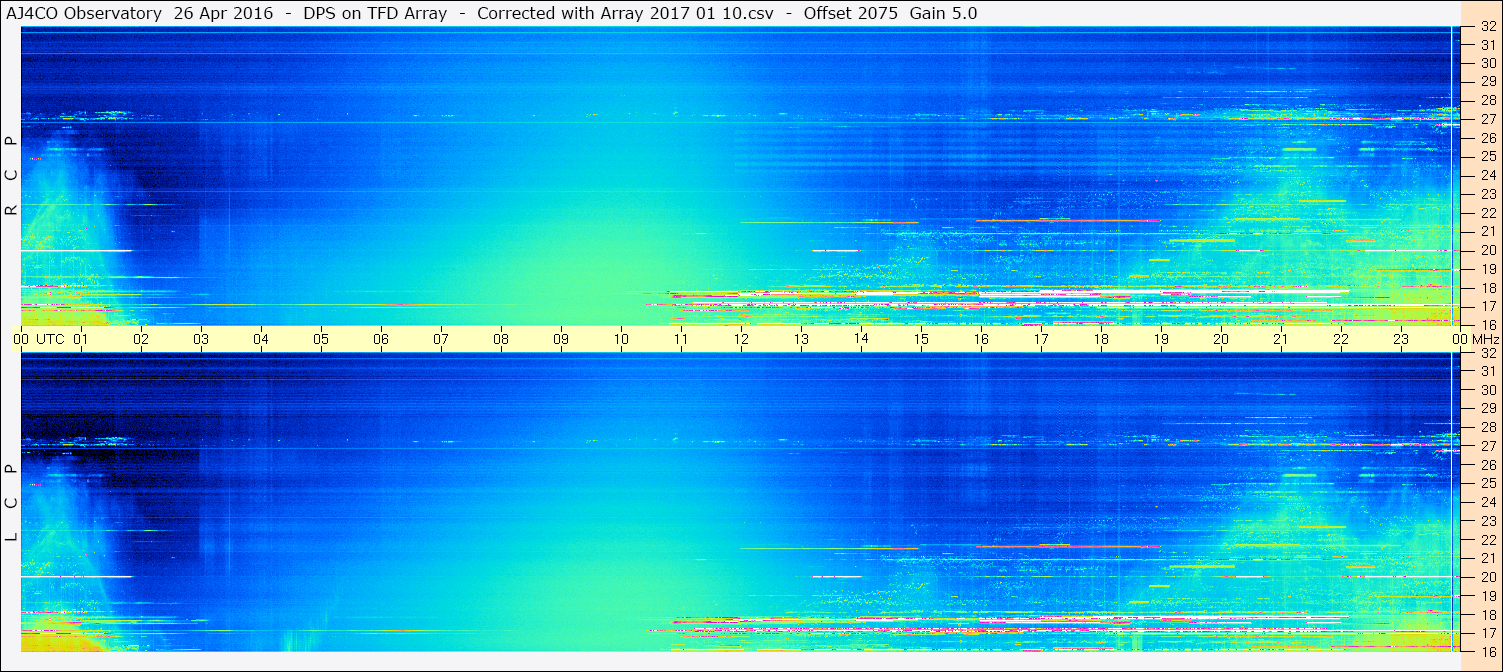The height and width of the screenshot is (672, 1503).
Task: Select the 18 MHz label of the LCP panel
Action: (1487, 615)
